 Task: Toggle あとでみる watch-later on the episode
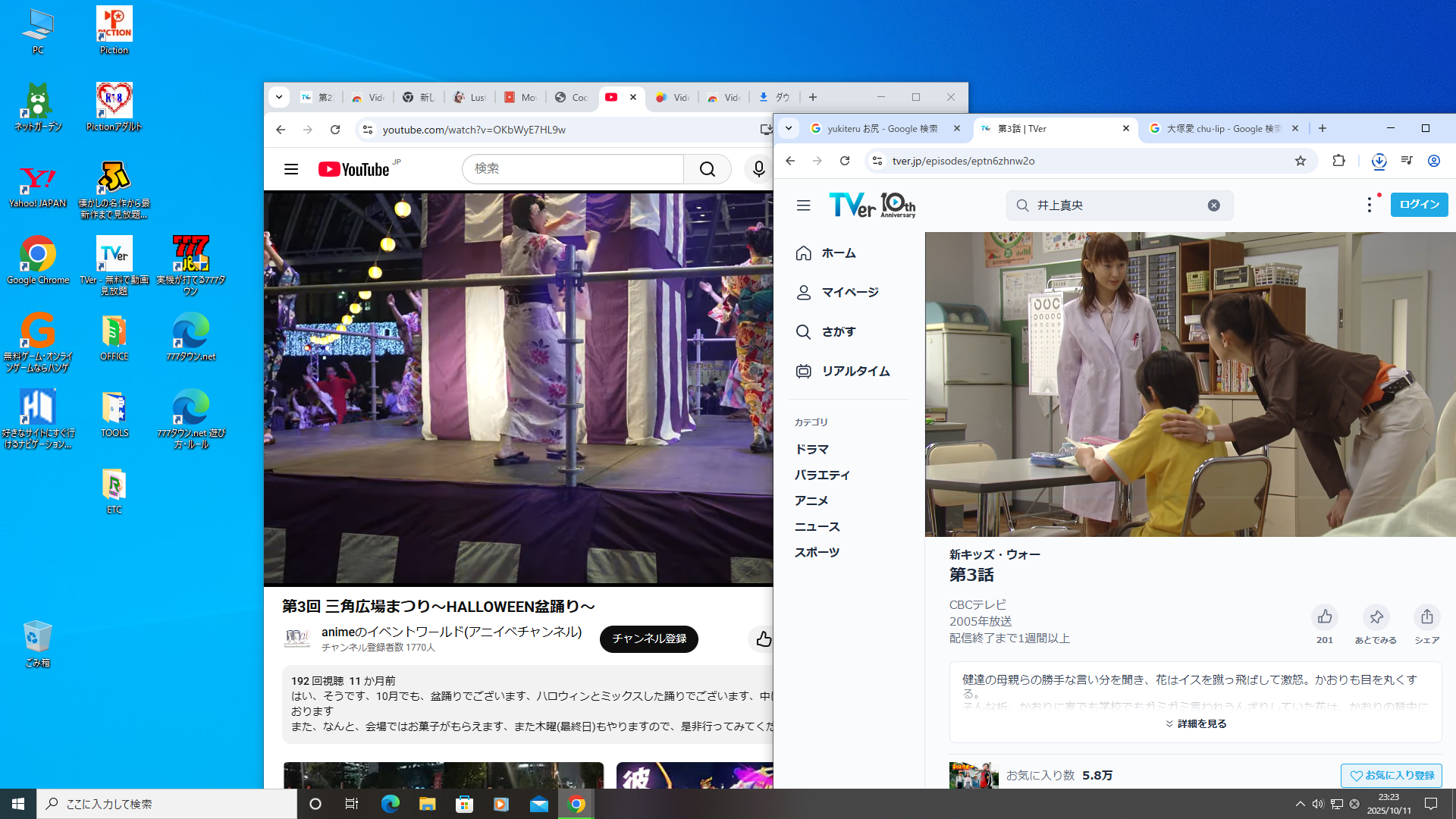coord(1376,617)
